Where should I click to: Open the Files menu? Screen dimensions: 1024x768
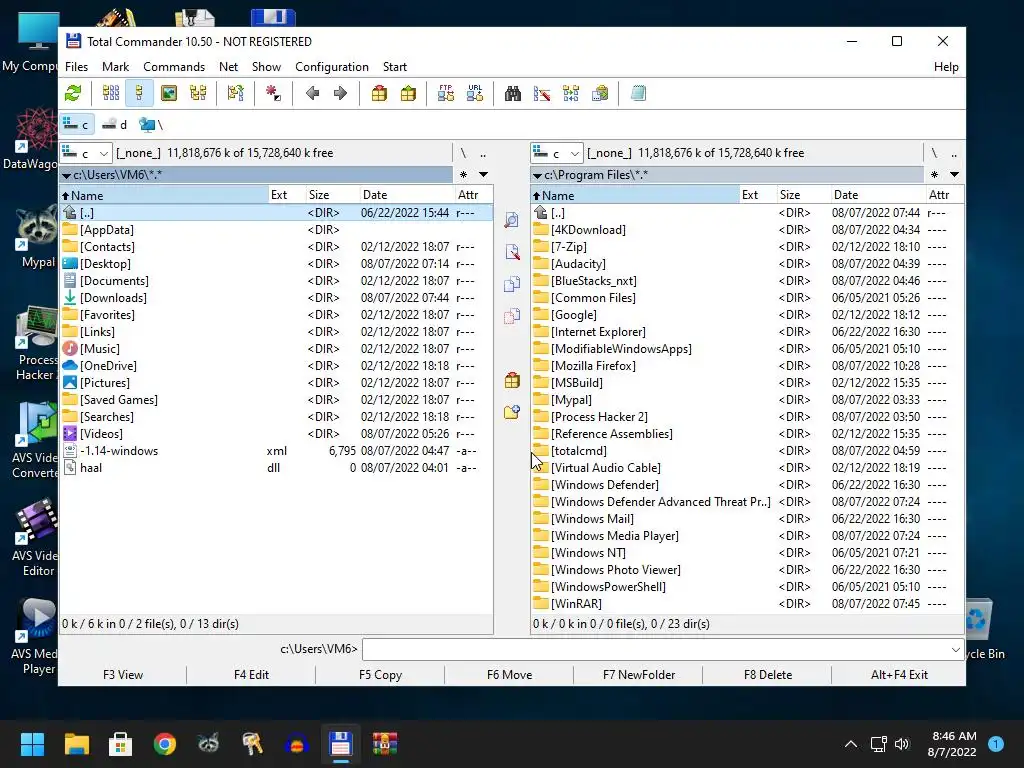tap(76, 67)
